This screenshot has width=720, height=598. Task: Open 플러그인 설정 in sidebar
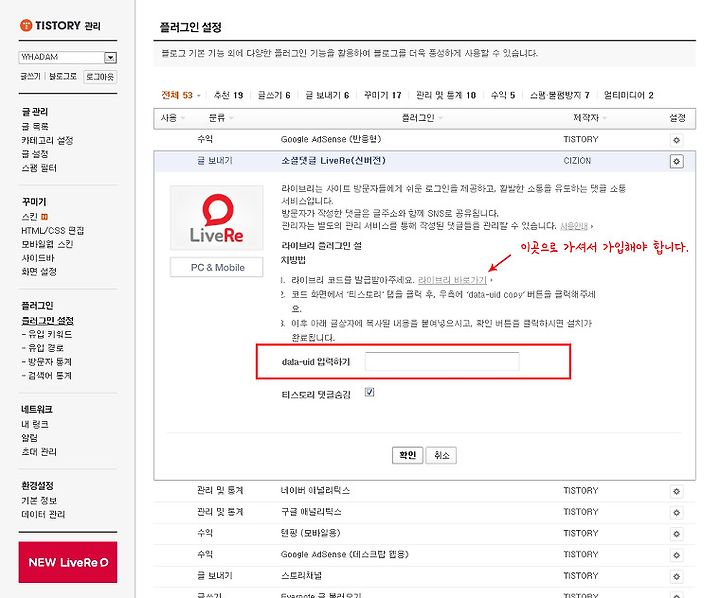click(48, 320)
